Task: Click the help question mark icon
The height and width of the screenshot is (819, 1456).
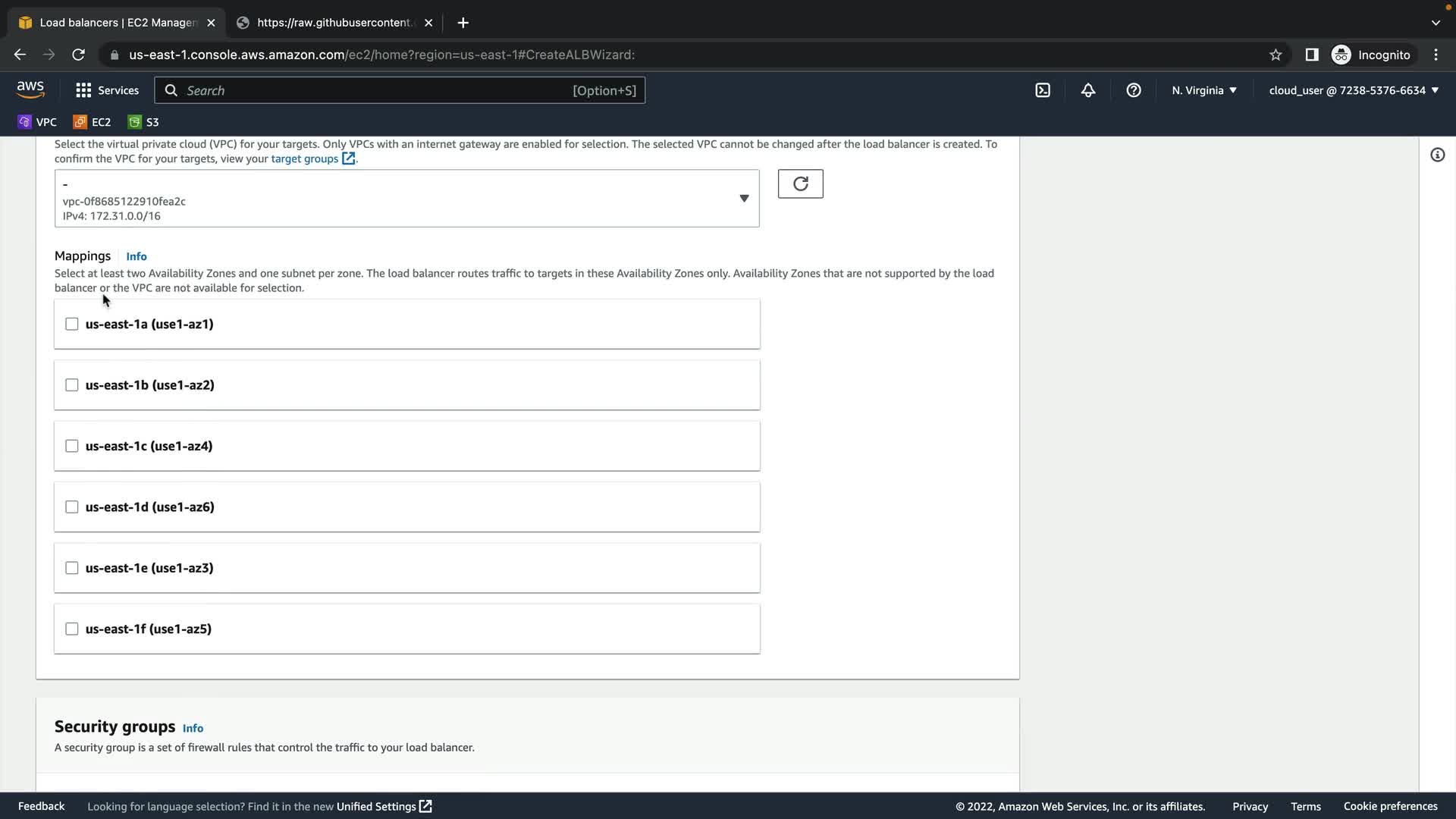Action: click(x=1134, y=90)
